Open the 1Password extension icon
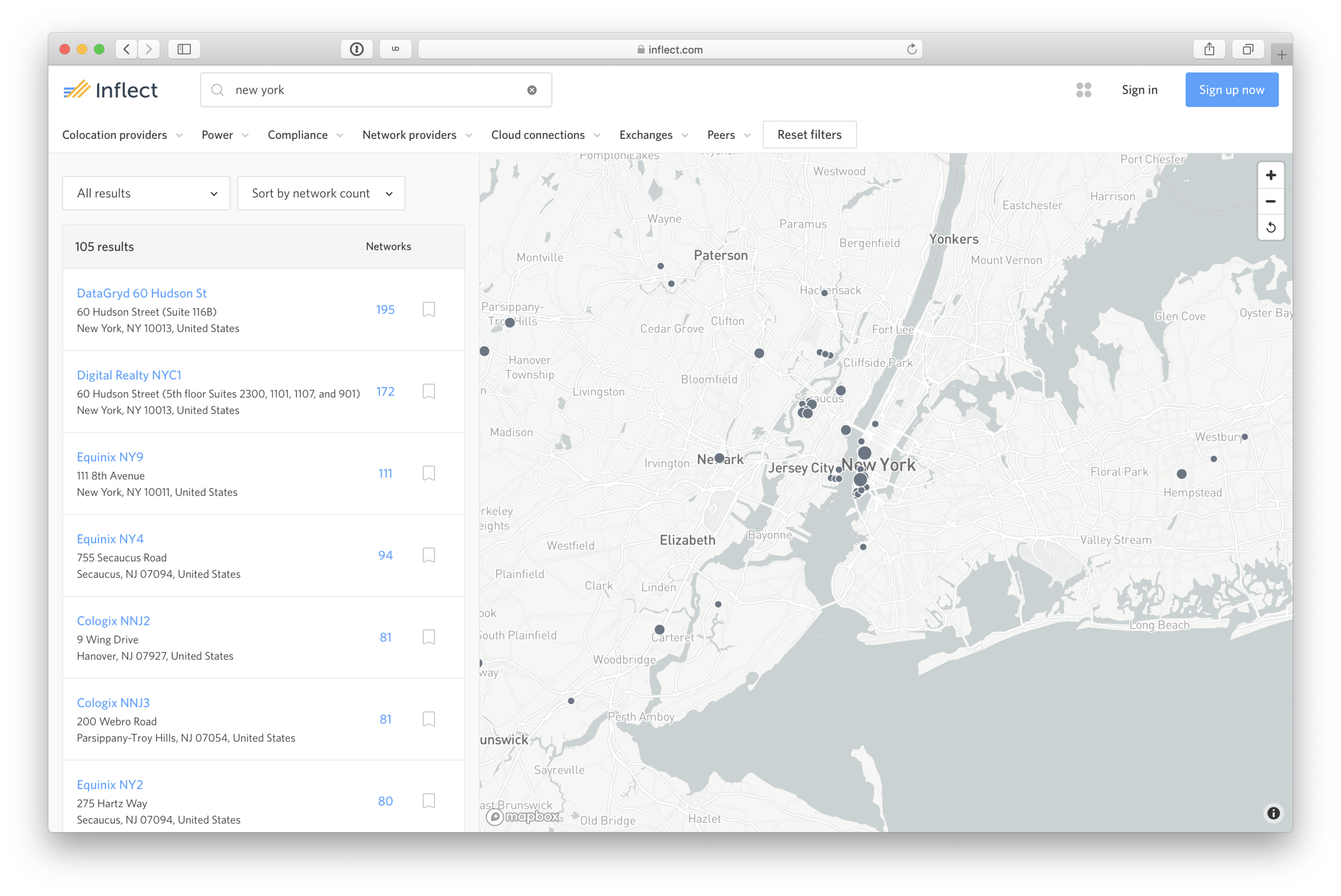The height and width of the screenshot is (896, 1341). tap(357, 49)
